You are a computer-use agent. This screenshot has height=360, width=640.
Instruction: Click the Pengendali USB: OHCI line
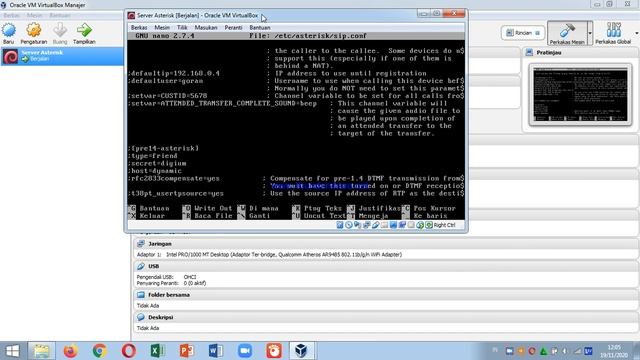167,277
